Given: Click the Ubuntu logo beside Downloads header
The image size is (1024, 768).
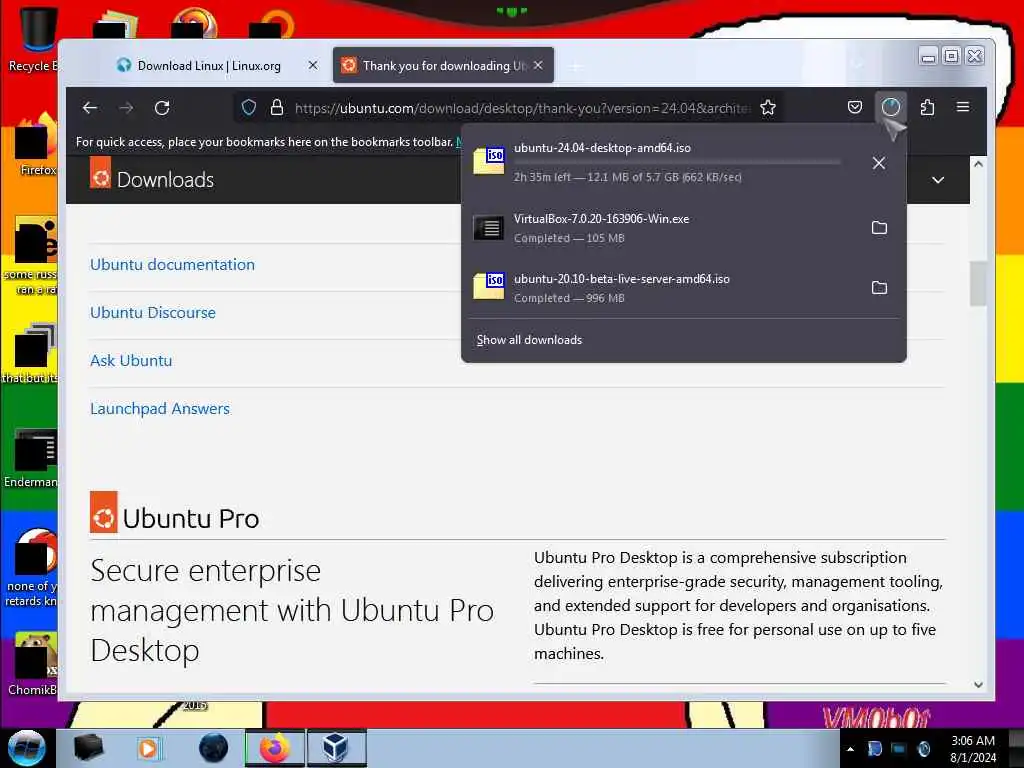Looking at the screenshot, I should 100,172.
